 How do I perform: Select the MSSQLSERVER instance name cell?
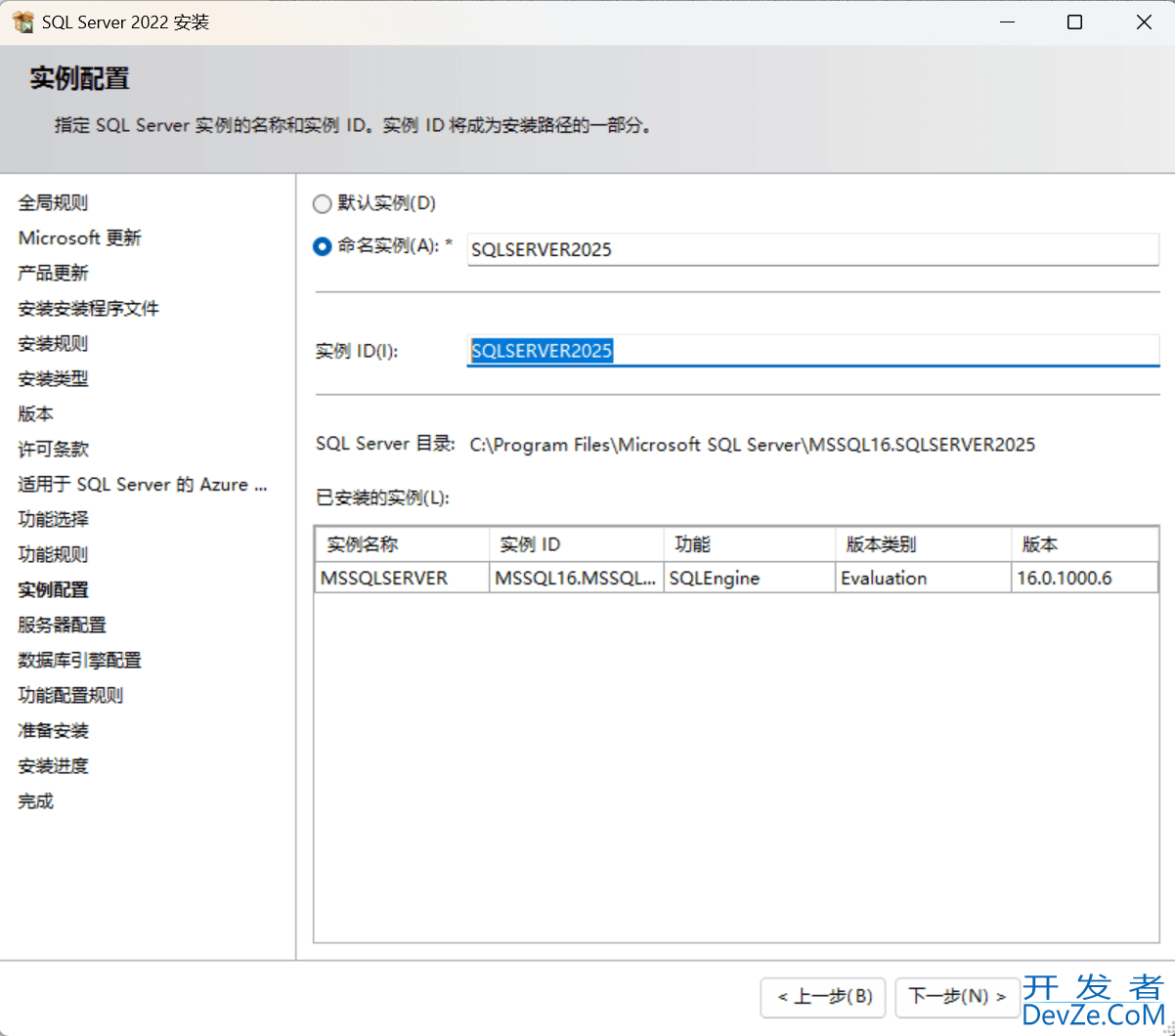pos(402,578)
